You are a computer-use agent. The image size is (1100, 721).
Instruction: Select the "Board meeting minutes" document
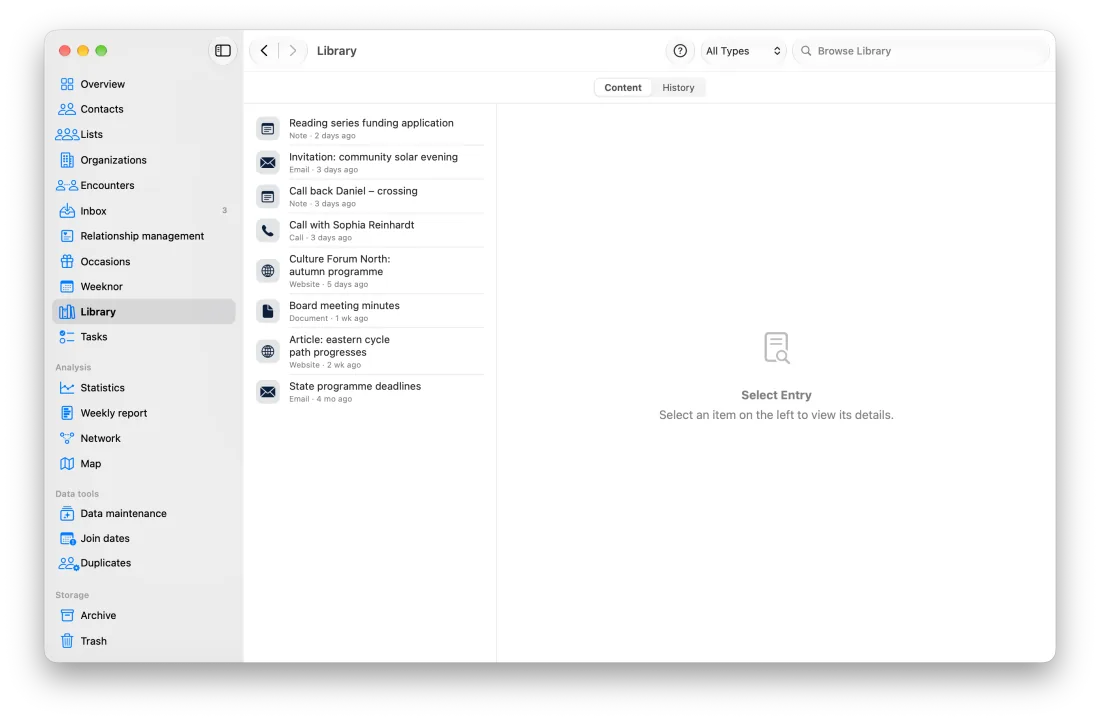click(370, 311)
